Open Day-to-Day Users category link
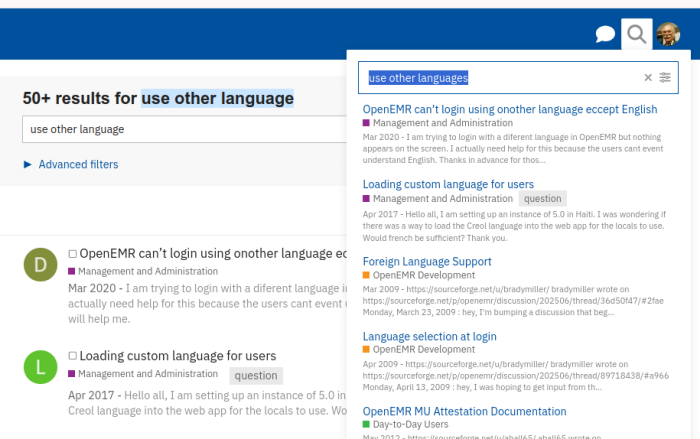Screen dimensions: 700x439 tap(405, 424)
